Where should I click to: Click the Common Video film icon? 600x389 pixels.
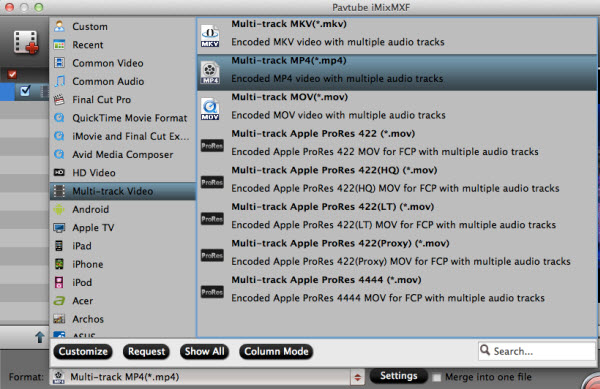pos(59,63)
